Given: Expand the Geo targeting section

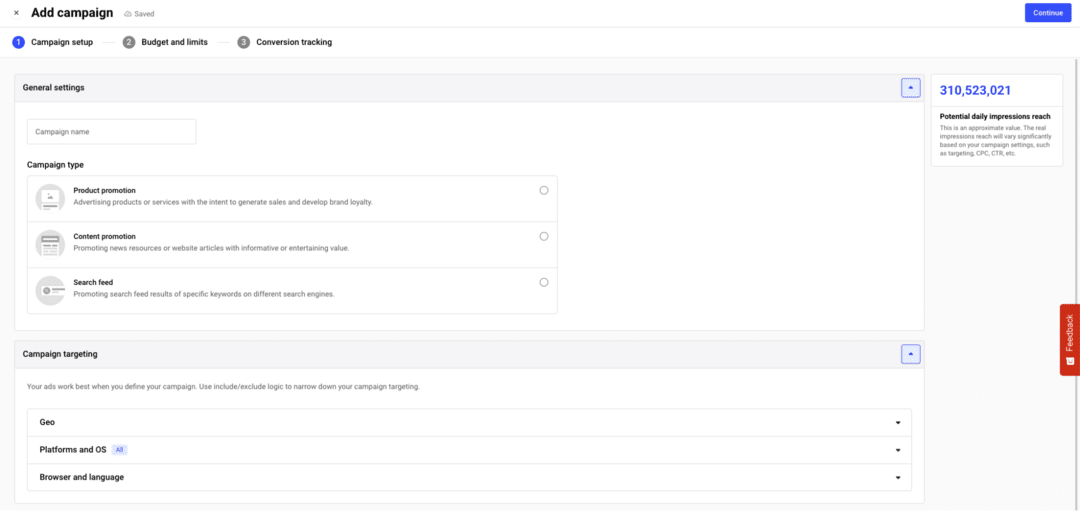Looking at the screenshot, I should coord(898,423).
